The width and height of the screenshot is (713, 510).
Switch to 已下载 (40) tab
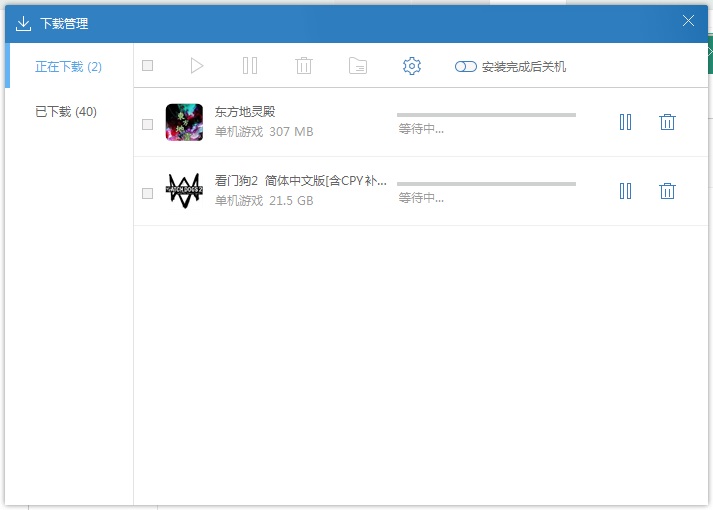(66, 111)
